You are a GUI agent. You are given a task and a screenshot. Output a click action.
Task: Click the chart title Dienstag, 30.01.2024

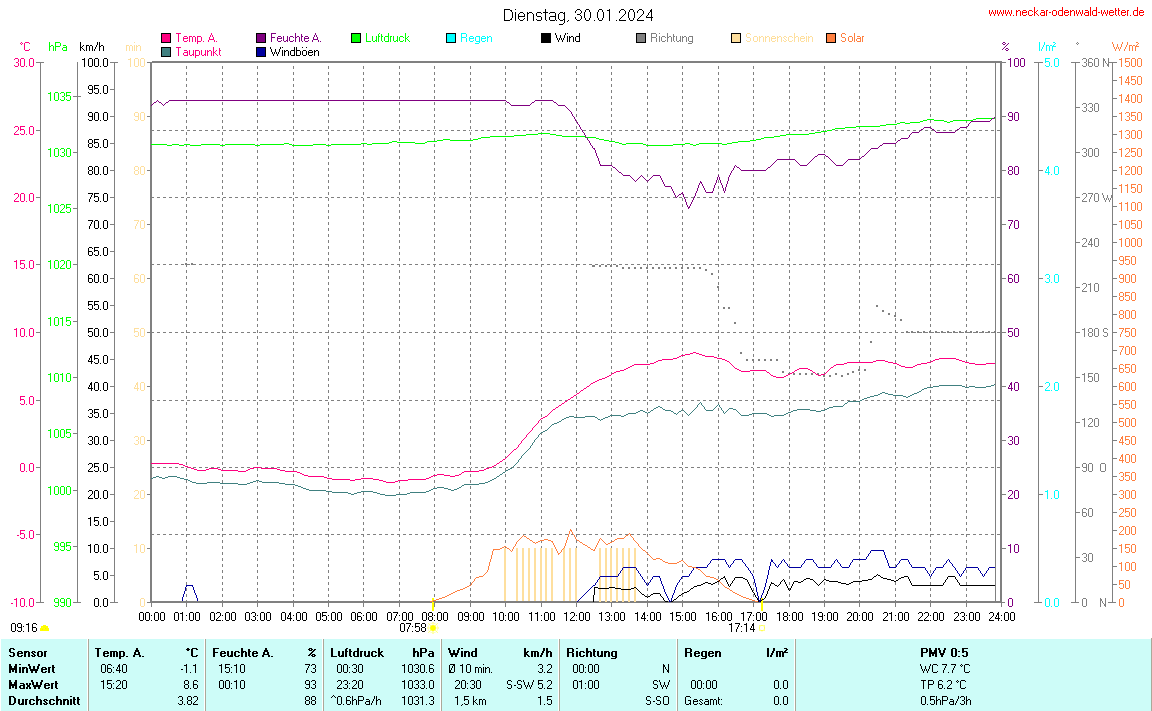579,15
